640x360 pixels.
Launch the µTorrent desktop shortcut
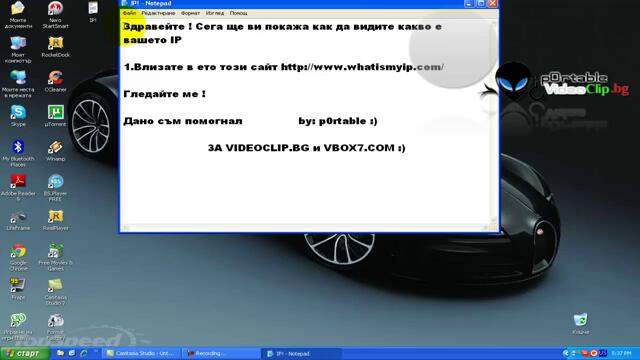(x=56, y=116)
